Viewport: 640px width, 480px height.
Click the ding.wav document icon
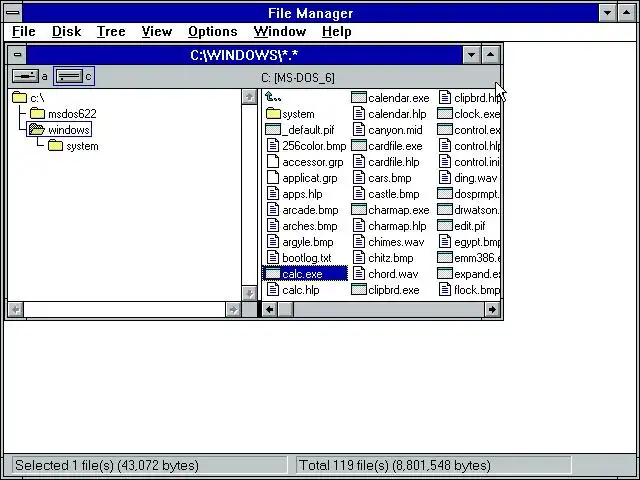[445, 178]
